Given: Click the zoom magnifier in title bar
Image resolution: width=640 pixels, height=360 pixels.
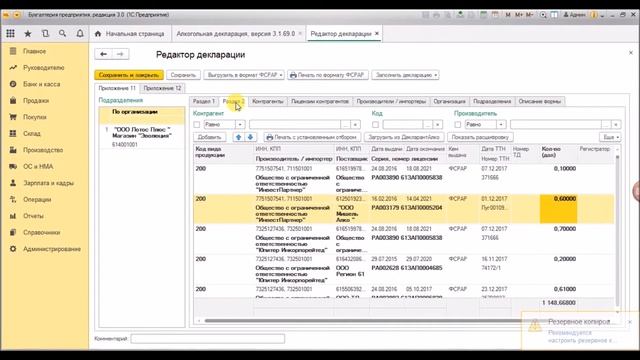Looking at the screenshot, I should [543, 15].
